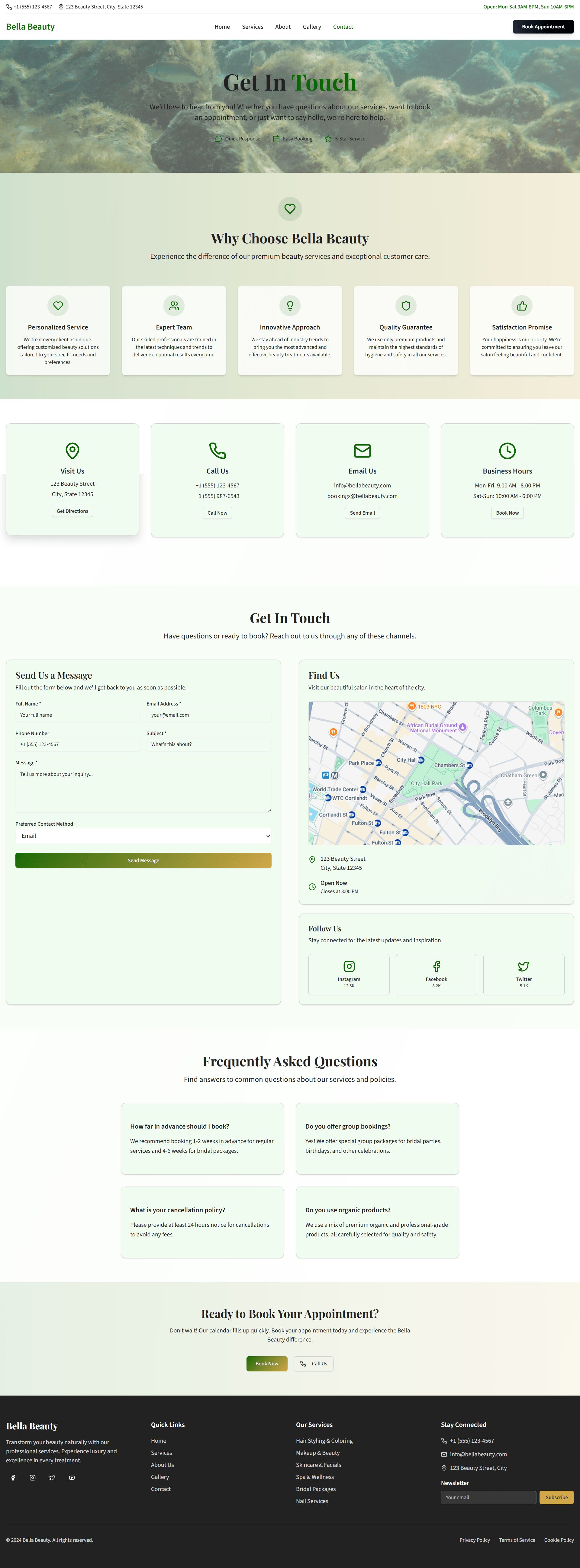Open the Preferred Contact Method dropdown
This screenshot has width=580, height=1568.
pyautogui.click(x=143, y=836)
